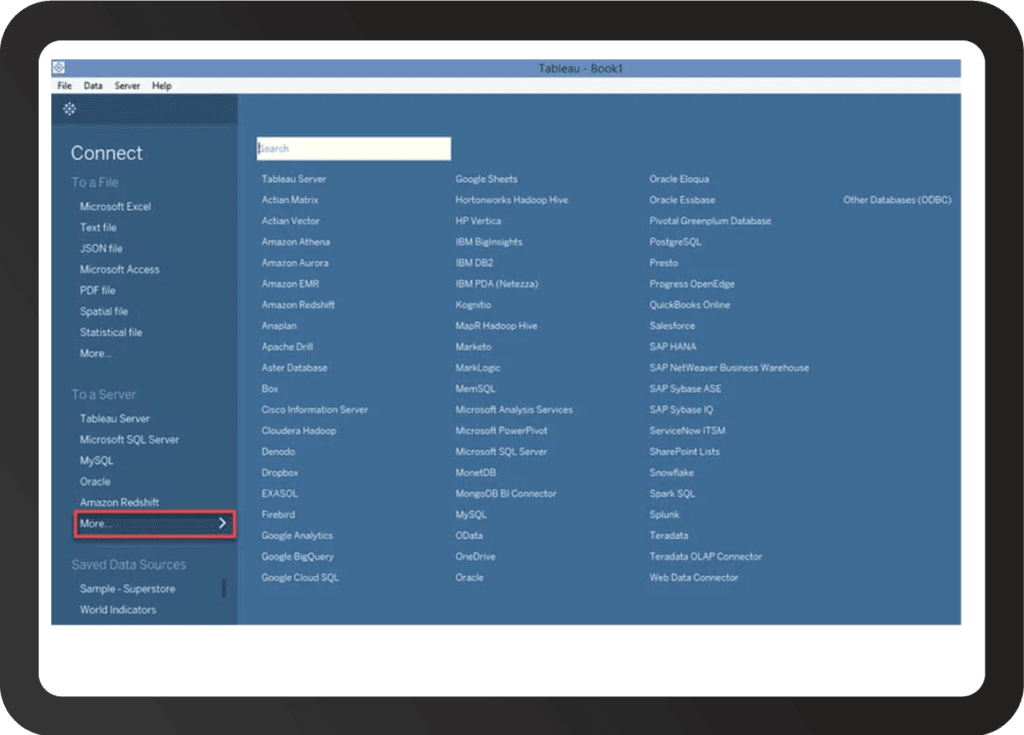Click the Tableau logo icon in title bar
Viewport: 1024px width, 735px height.
coord(59,68)
